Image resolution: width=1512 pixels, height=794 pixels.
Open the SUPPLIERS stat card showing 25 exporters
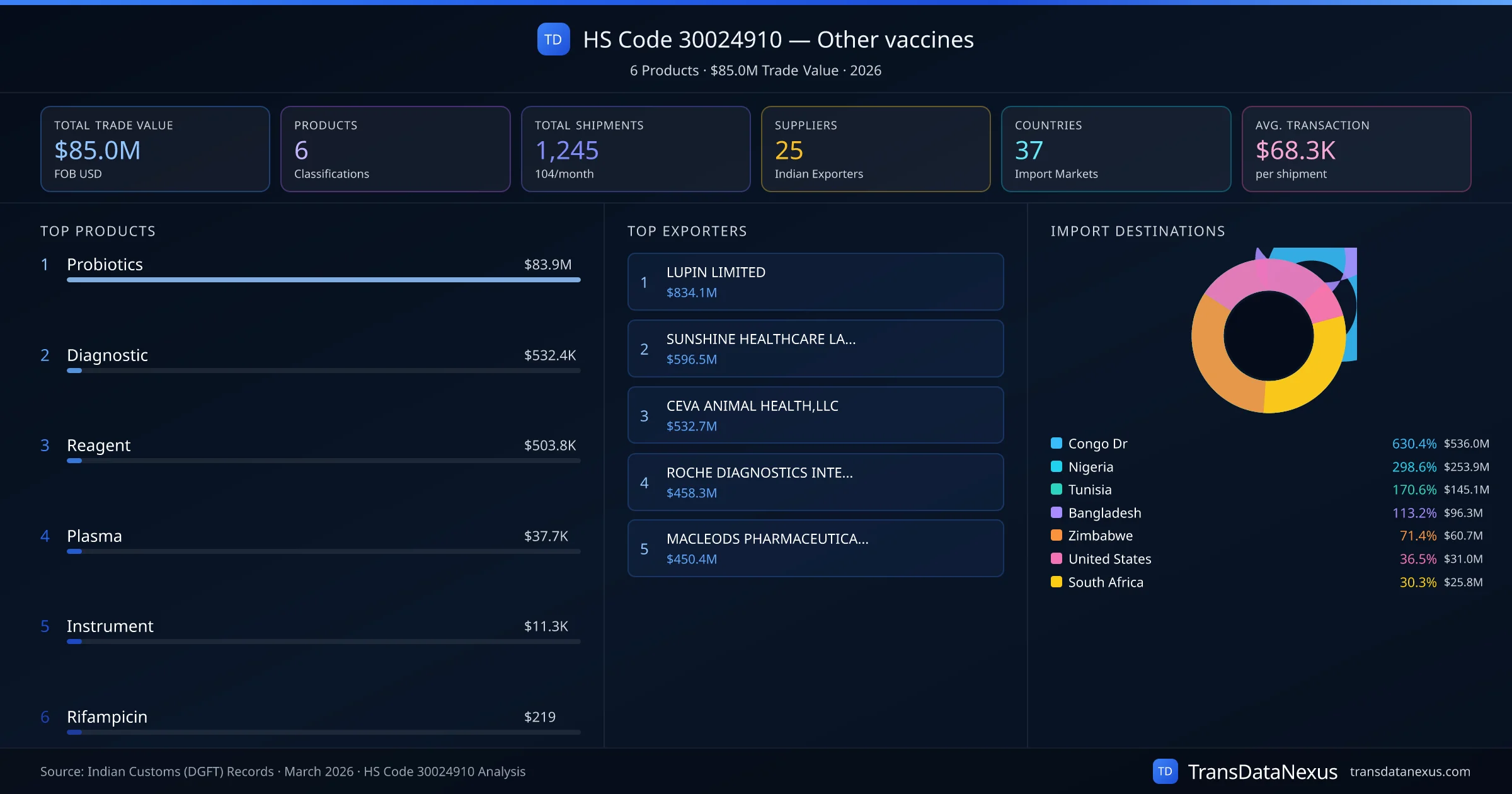[876, 149]
